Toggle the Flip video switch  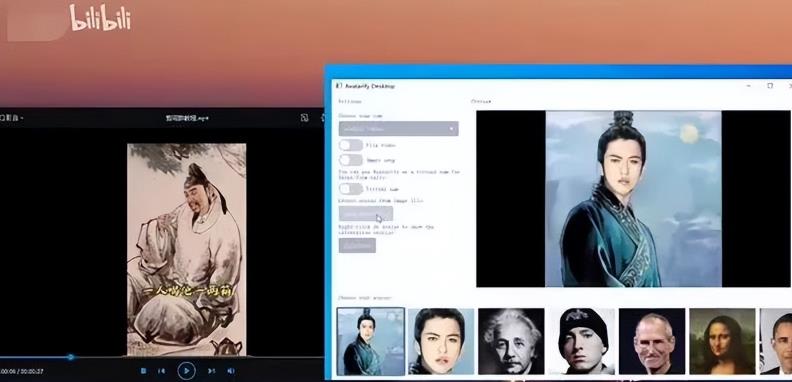(351, 145)
